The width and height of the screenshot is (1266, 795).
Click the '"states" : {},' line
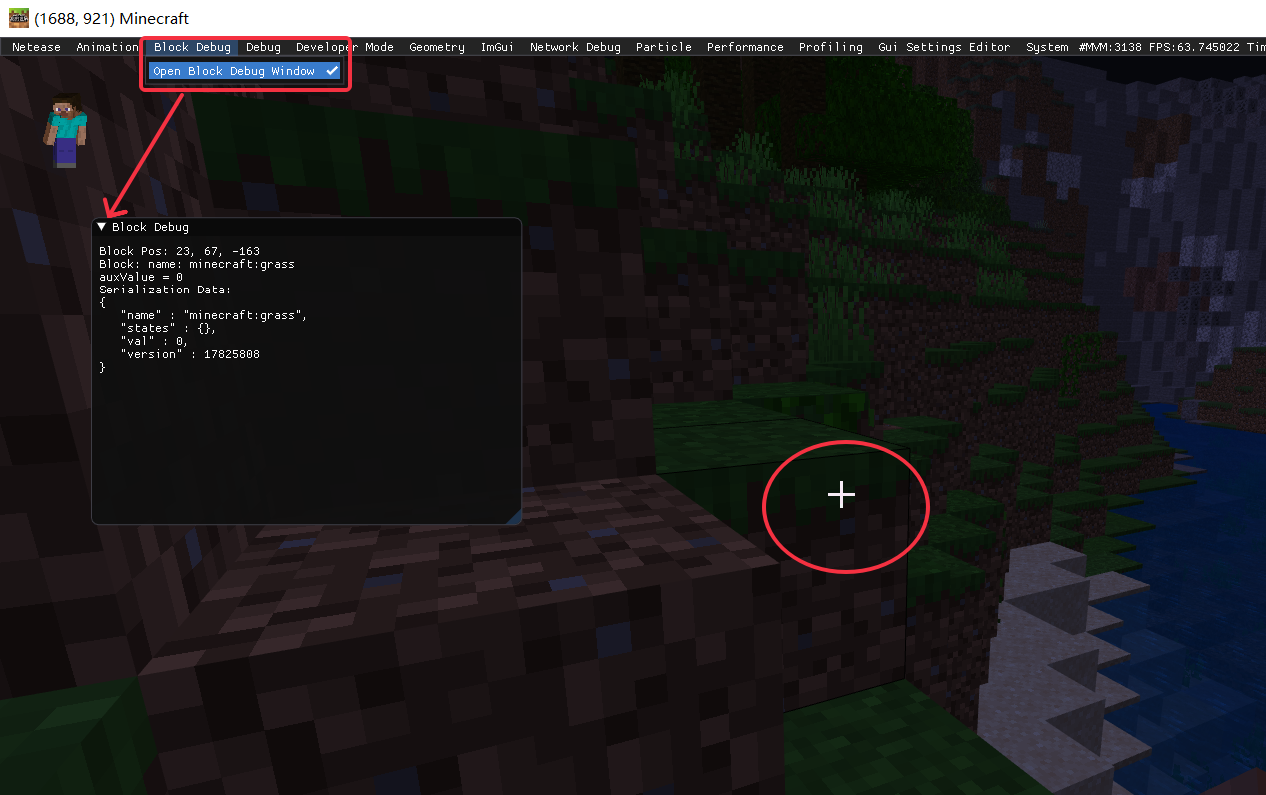[168, 328]
